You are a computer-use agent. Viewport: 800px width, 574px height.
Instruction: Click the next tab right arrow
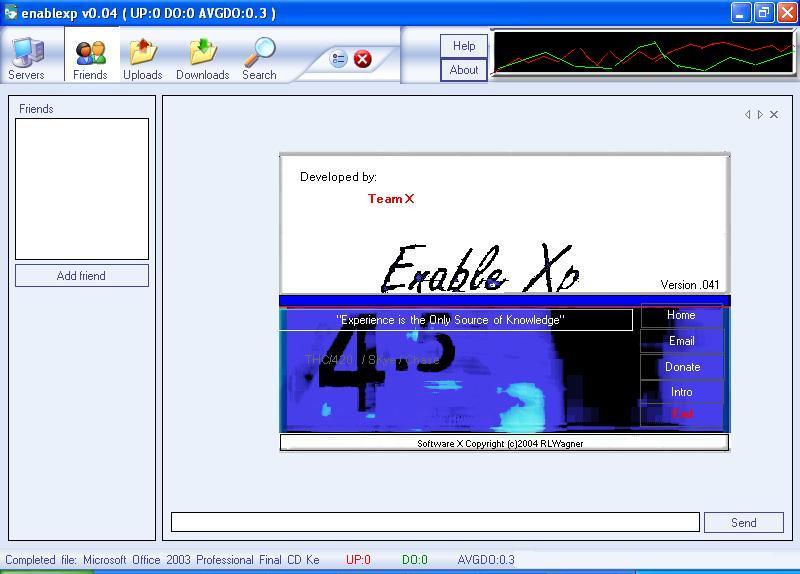coord(760,114)
